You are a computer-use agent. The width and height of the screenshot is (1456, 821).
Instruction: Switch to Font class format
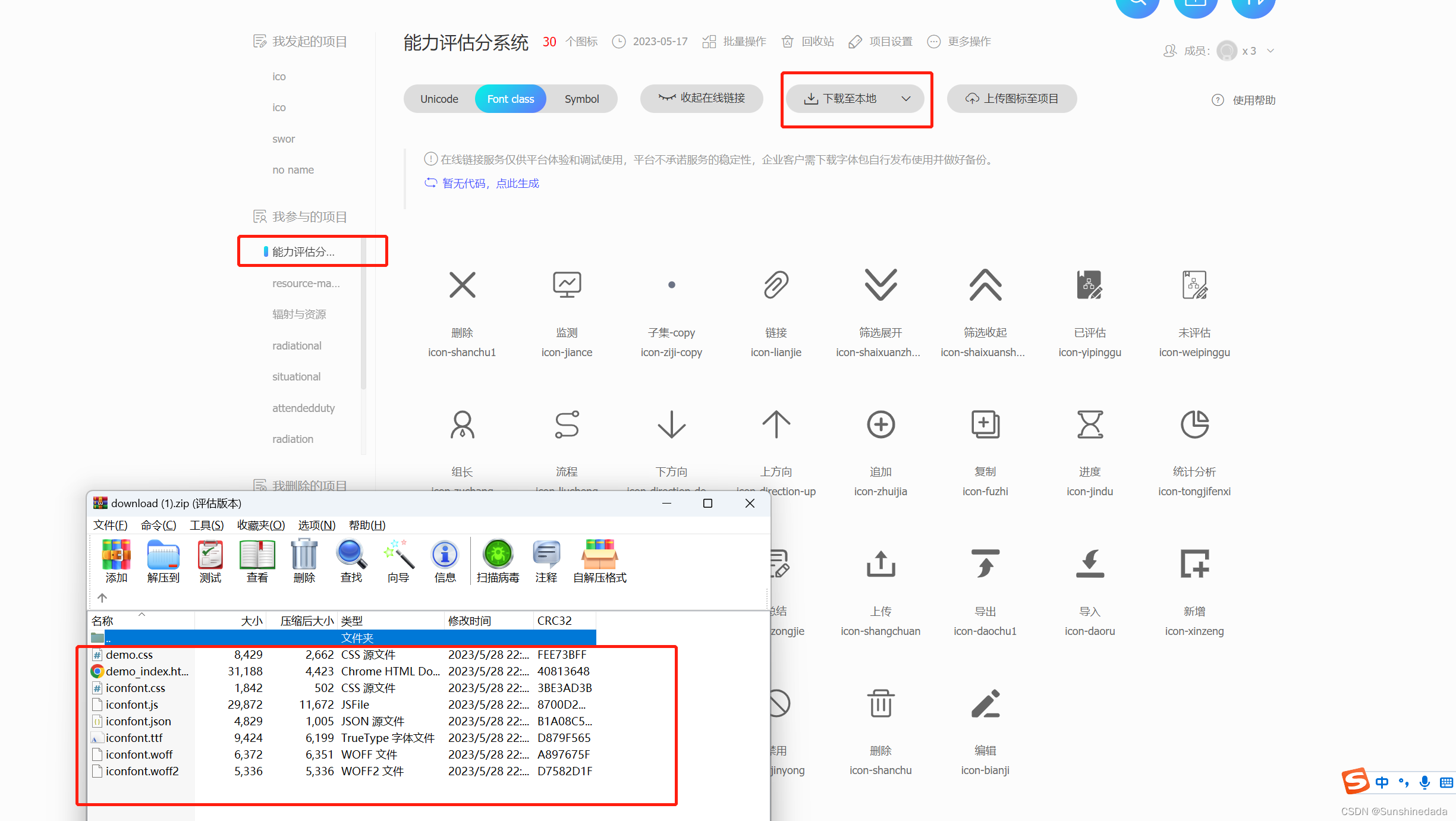coord(510,99)
